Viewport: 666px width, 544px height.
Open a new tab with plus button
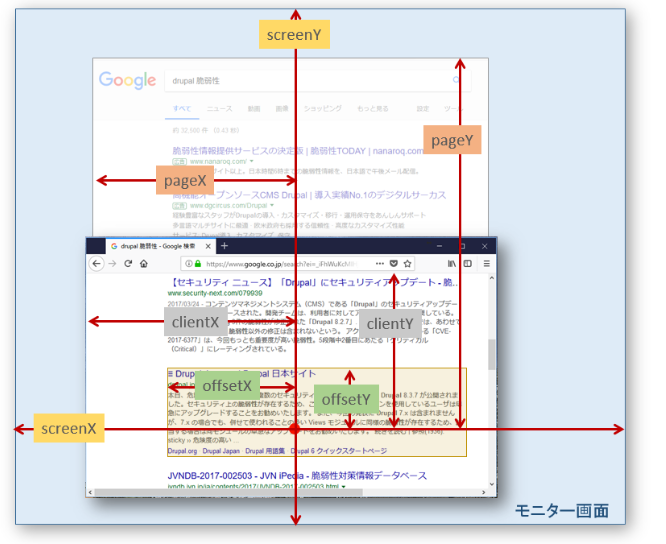(225, 245)
